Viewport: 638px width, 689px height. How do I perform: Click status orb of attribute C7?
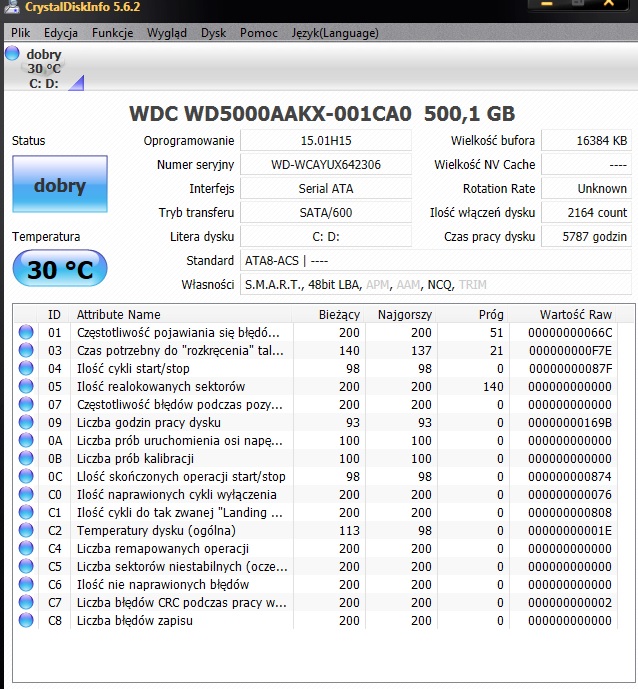click(26, 602)
